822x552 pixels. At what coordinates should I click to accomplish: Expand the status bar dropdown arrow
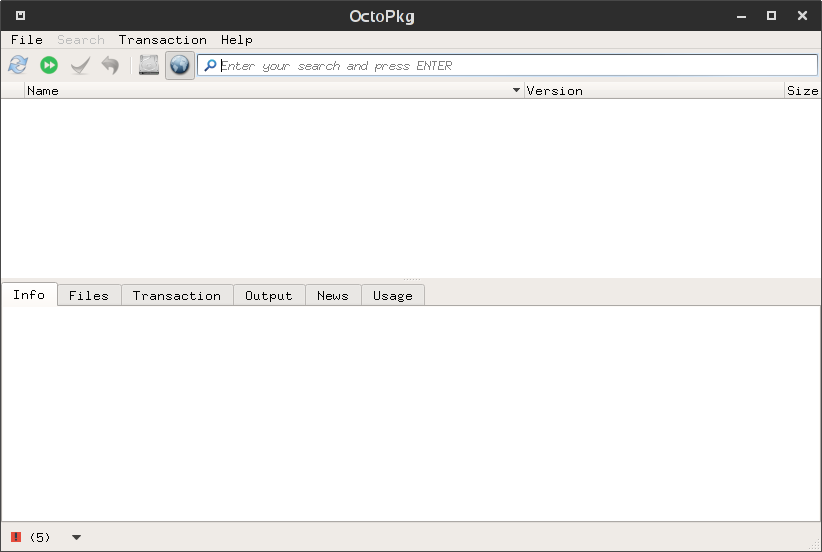tap(76, 537)
